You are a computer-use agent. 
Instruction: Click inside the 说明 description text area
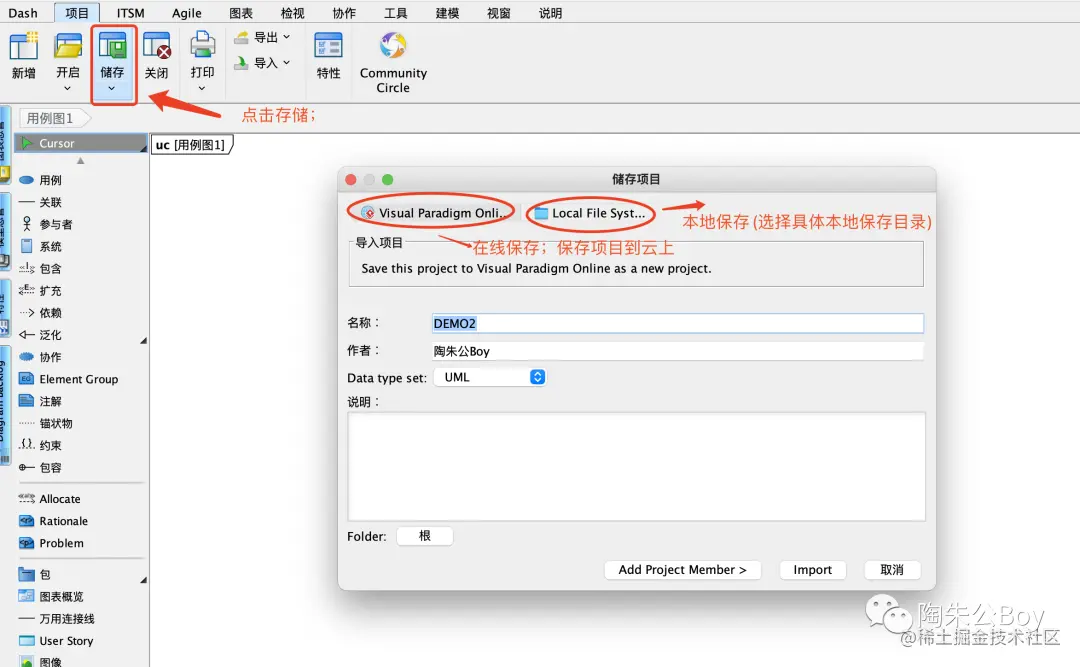point(636,466)
